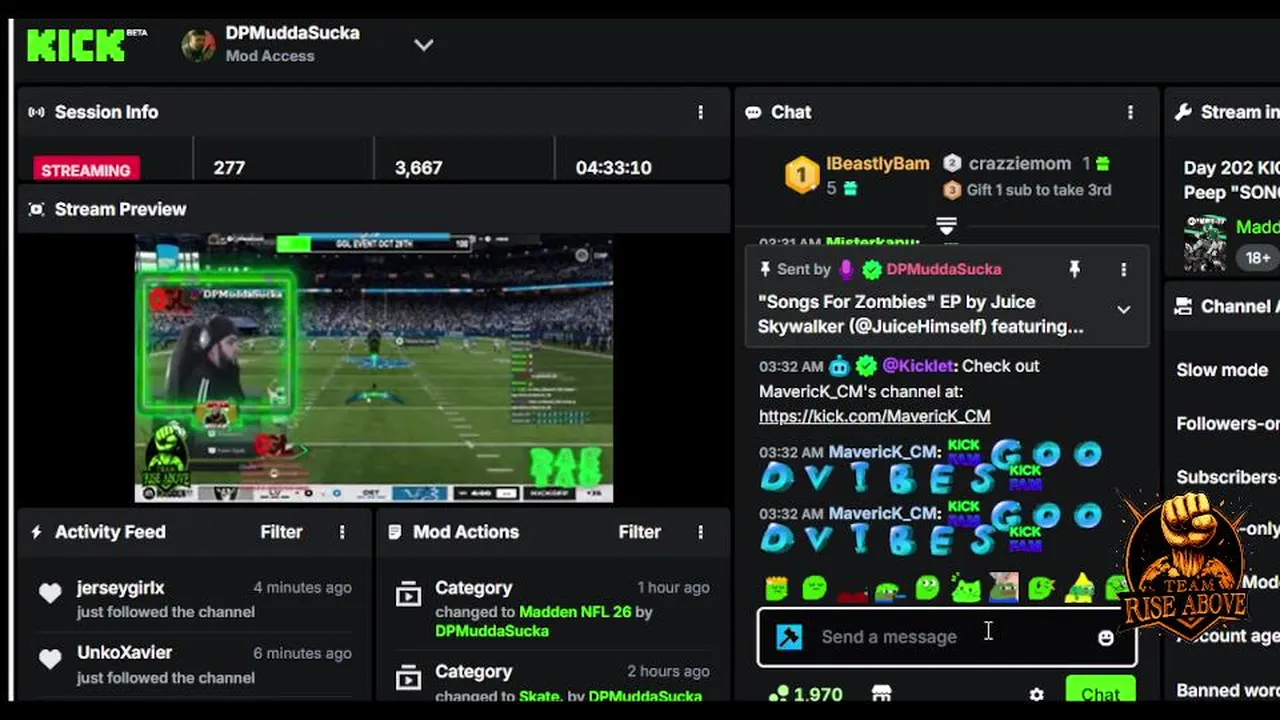This screenshot has height=720, width=1280.
Task: Open the shop storefront icon
Action: [881, 694]
